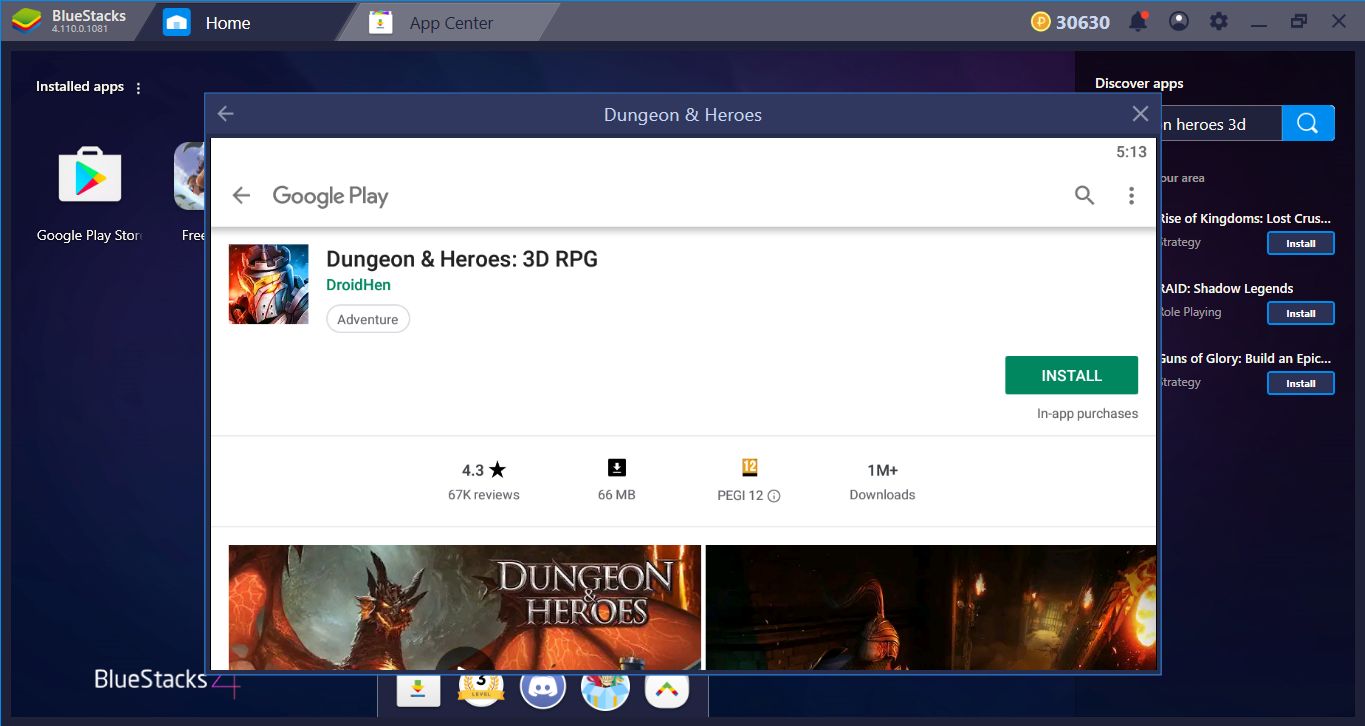Click the In-app purchases label
Viewport: 1365px width, 726px height.
click(x=1087, y=413)
